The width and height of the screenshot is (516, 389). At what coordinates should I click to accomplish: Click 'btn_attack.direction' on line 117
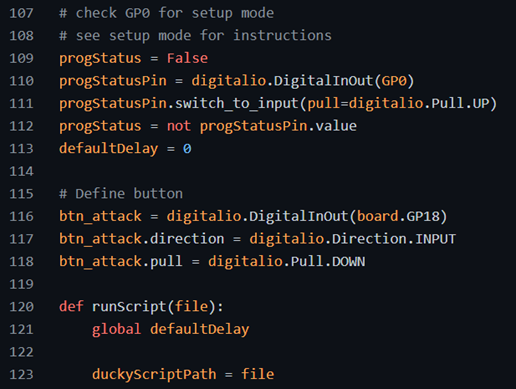[142, 239]
